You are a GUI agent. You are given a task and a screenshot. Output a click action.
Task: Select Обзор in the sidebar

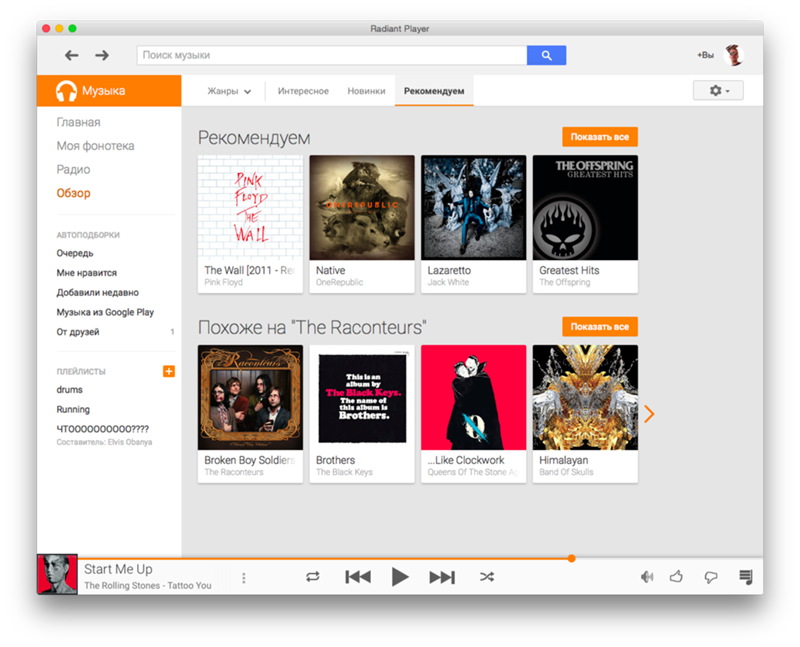point(73,193)
